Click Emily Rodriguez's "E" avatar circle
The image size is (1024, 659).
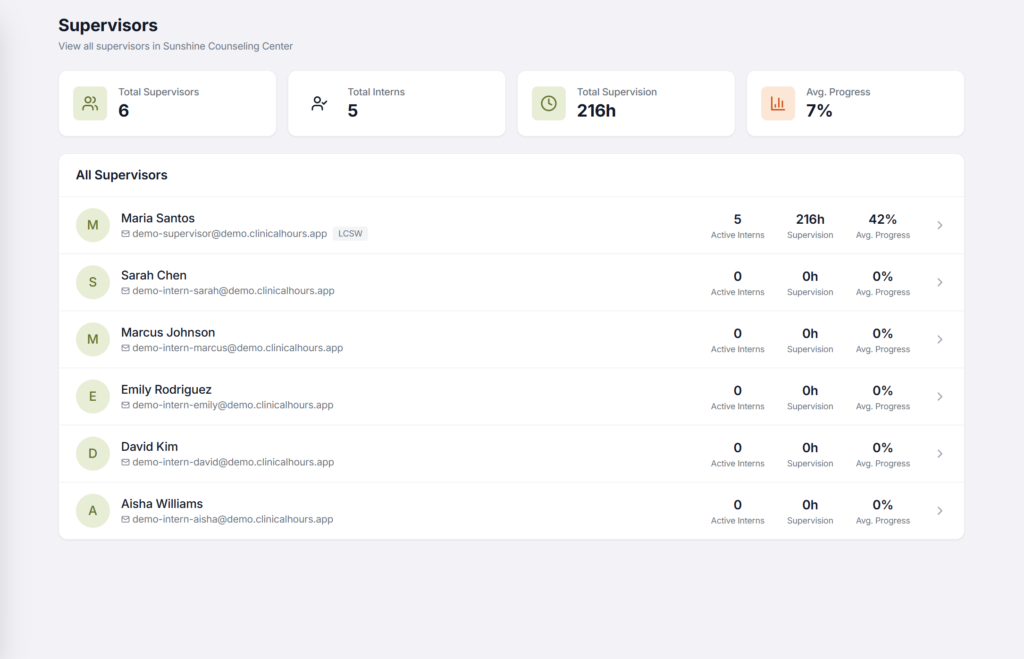point(92,396)
